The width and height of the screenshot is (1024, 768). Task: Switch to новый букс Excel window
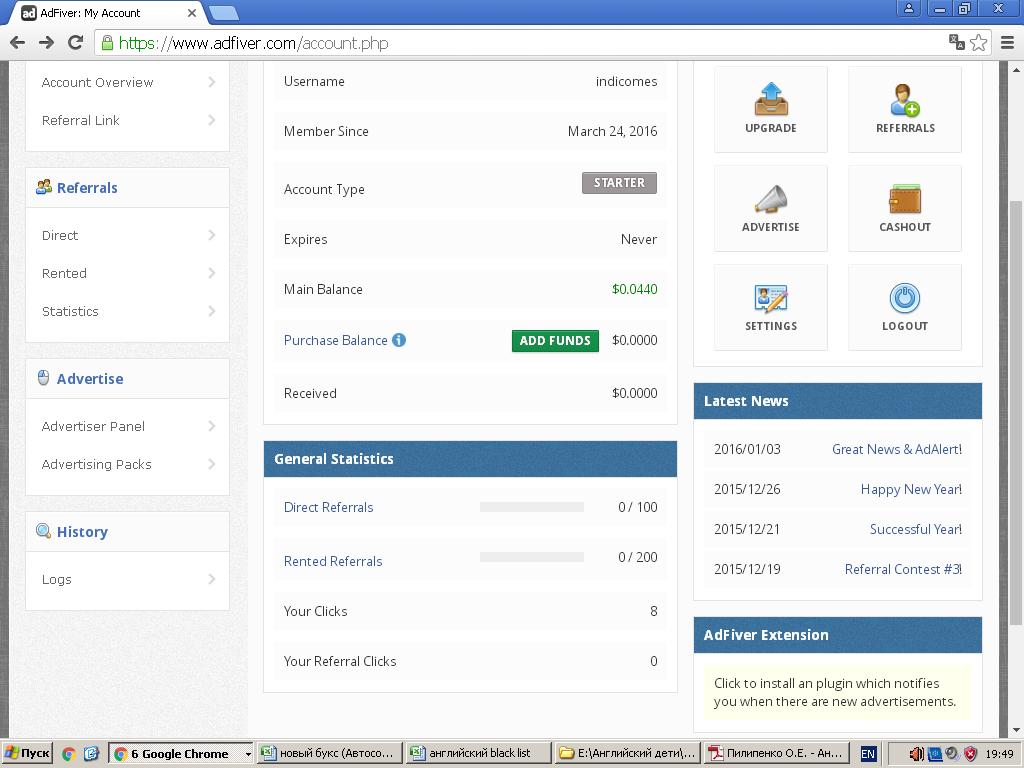(328, 754)
